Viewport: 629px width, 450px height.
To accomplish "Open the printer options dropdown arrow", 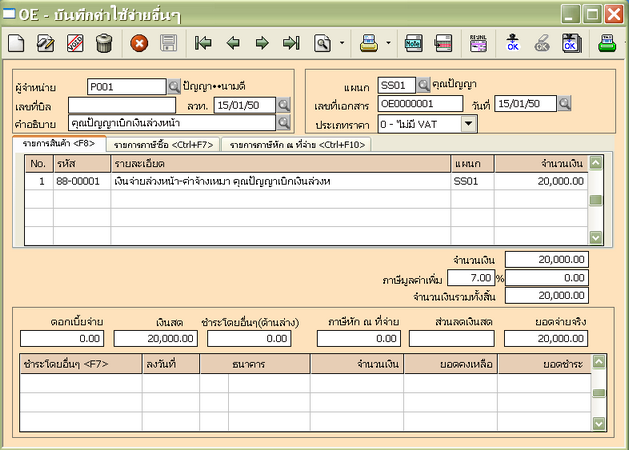I will [388, 43].
